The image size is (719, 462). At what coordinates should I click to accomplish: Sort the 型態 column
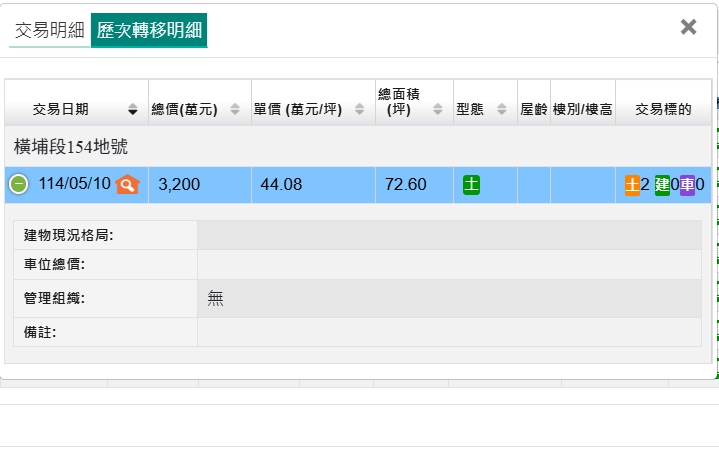click(x=501, y=109)
